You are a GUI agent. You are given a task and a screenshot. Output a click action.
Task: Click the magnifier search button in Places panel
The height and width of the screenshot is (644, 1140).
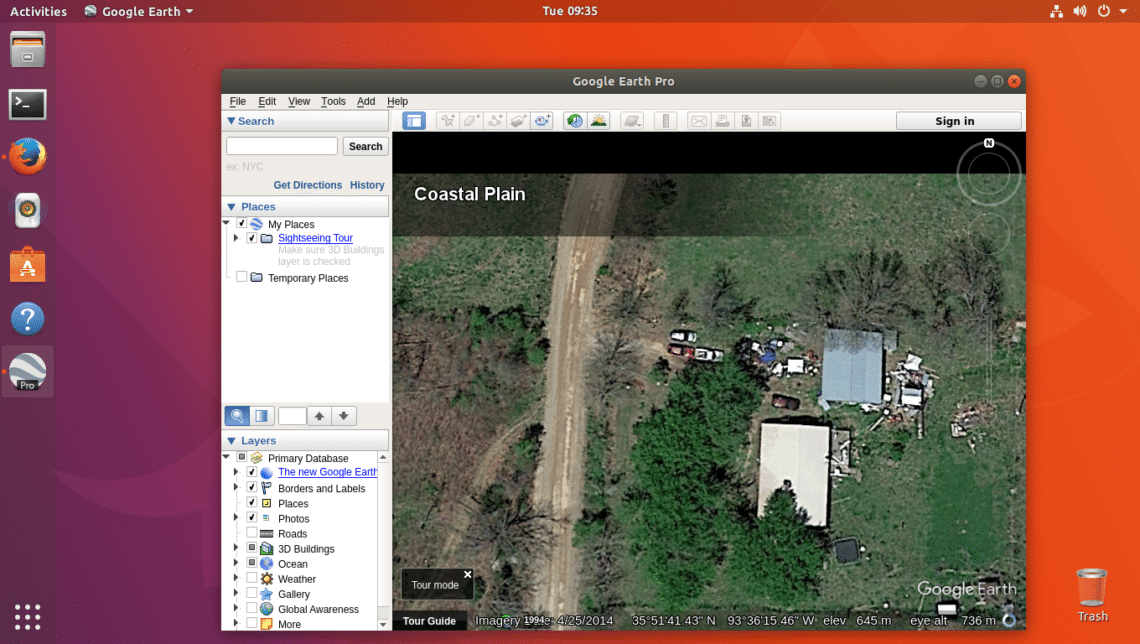point(237,416)
